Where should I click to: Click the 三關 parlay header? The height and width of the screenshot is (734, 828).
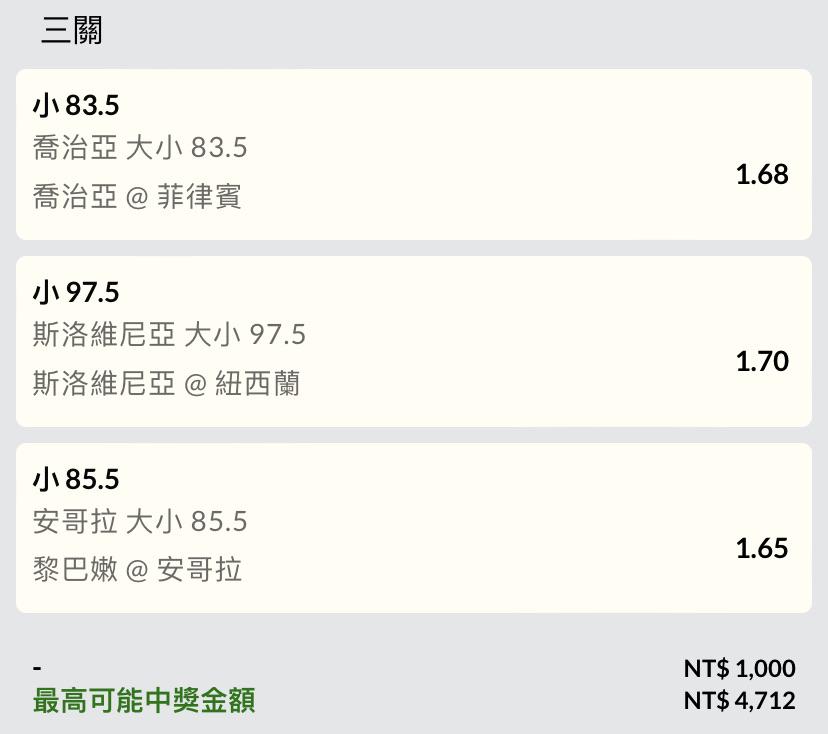(x=72, y=30)
